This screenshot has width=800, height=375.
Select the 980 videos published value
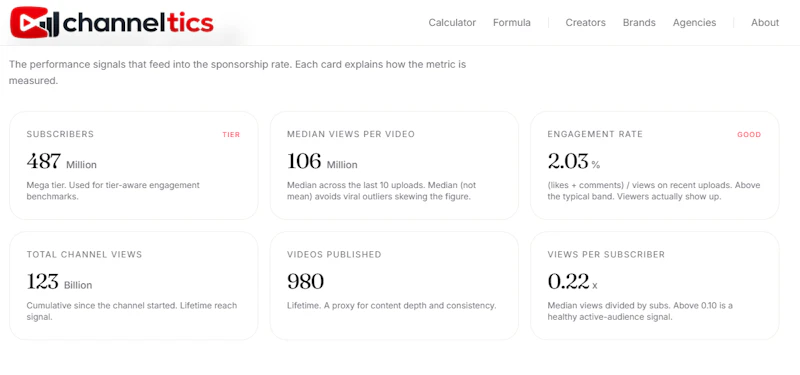point(305,282)
